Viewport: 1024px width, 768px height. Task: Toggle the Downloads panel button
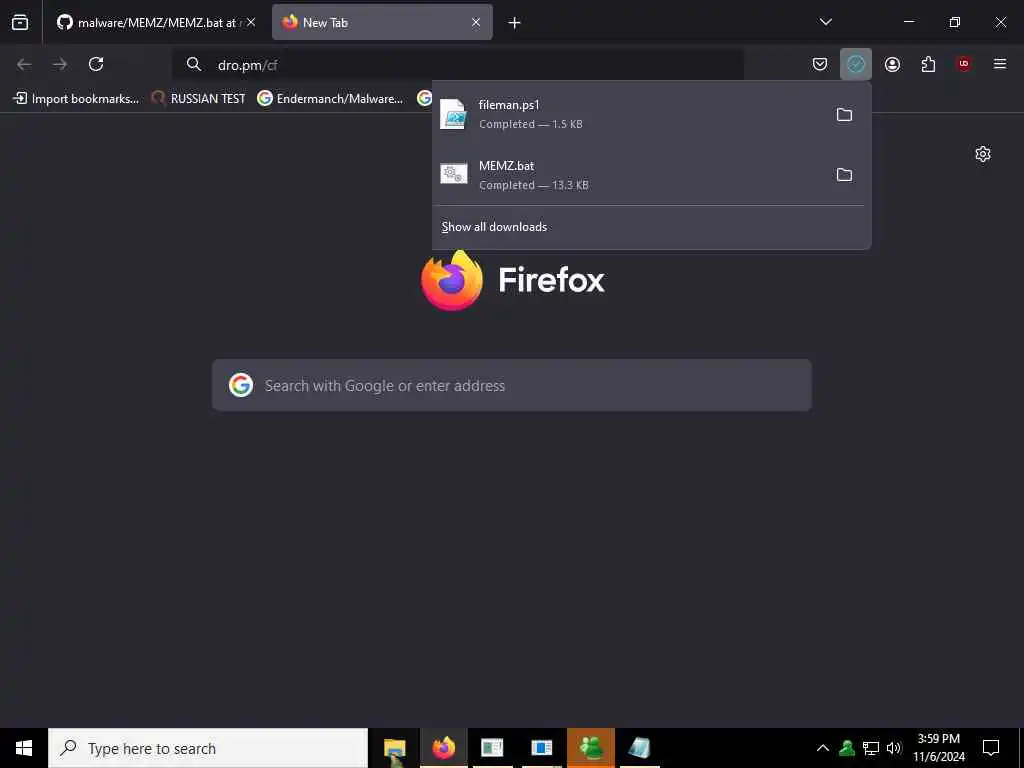coord(856,64)
